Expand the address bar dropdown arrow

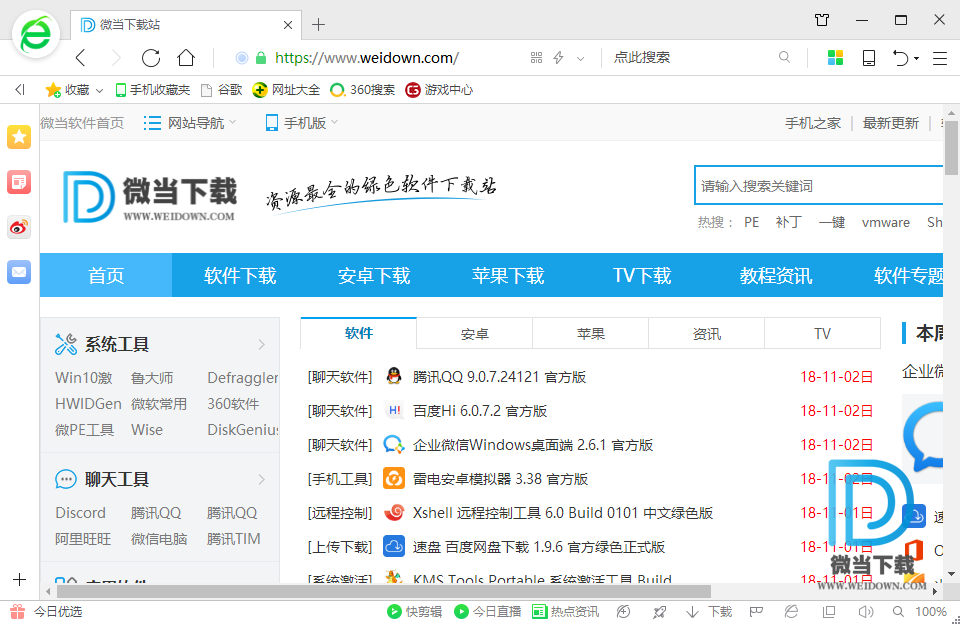pos(580,58)
